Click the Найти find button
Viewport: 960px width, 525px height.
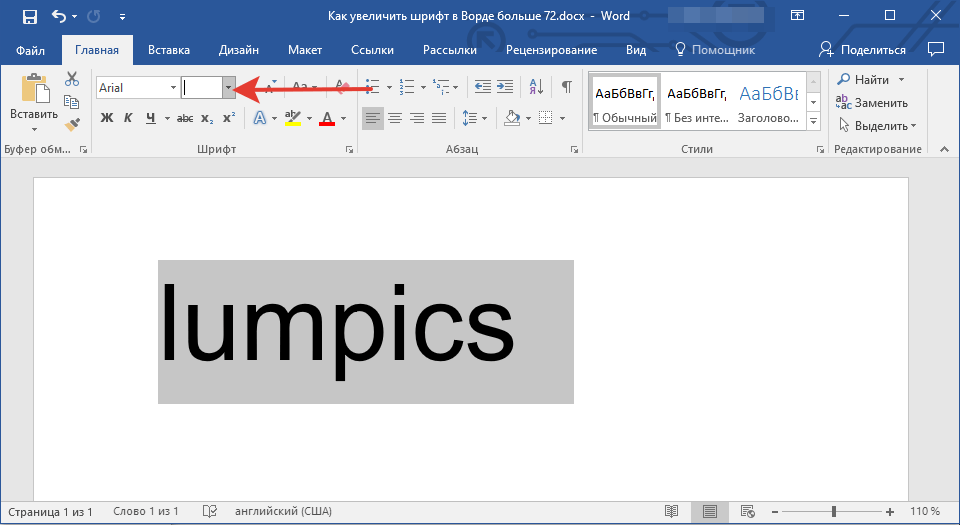(870, 80)
